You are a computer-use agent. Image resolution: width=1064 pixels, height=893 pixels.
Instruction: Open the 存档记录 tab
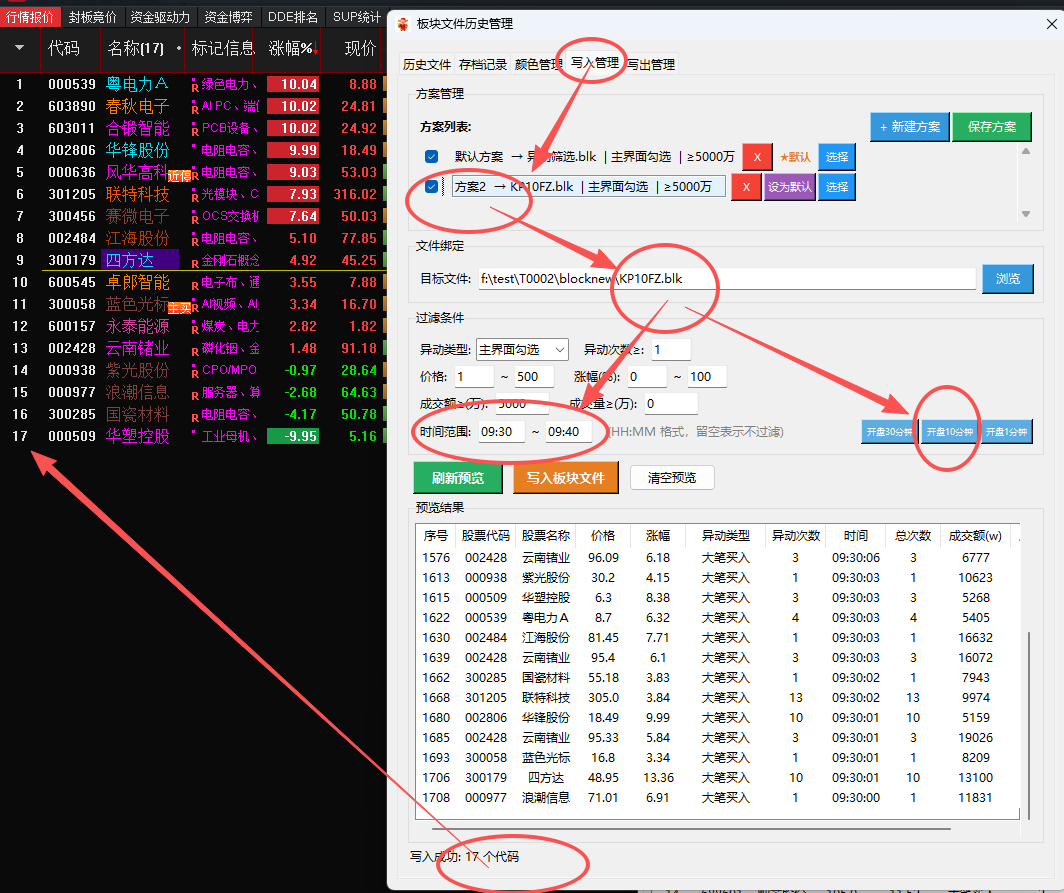(482, 64)
